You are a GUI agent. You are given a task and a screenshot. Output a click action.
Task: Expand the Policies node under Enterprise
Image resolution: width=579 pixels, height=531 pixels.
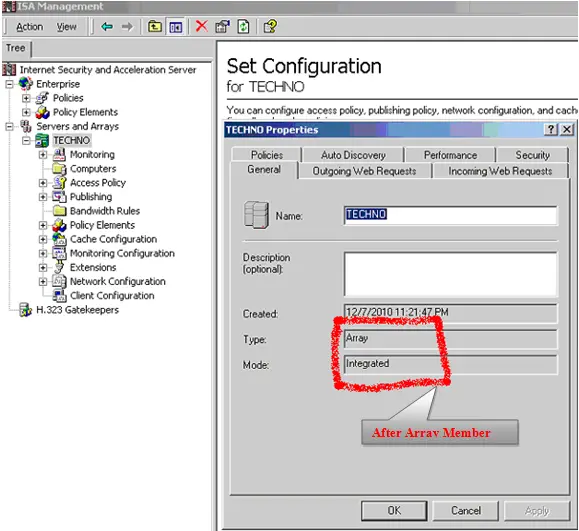click(26, 98)
